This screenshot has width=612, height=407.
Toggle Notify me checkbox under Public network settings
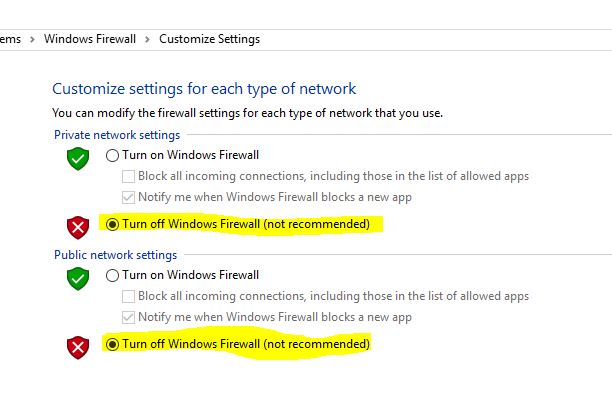tap(128, 317)
